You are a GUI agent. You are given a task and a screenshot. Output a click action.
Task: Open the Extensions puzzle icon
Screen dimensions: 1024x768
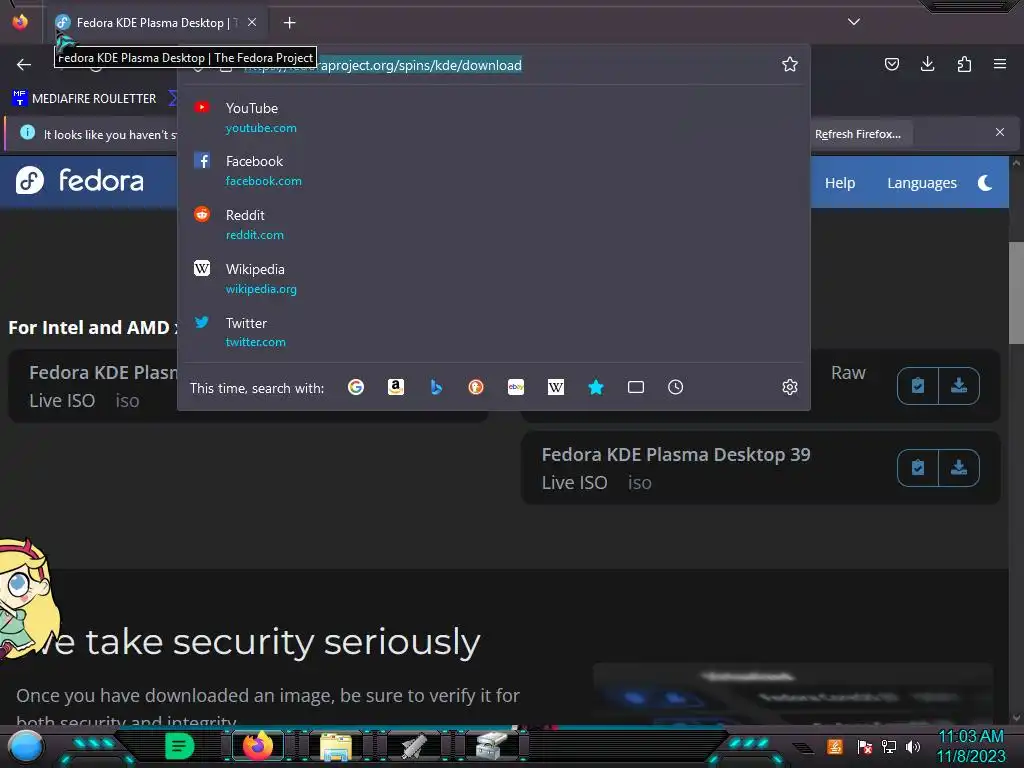click(x=964, y=64)
